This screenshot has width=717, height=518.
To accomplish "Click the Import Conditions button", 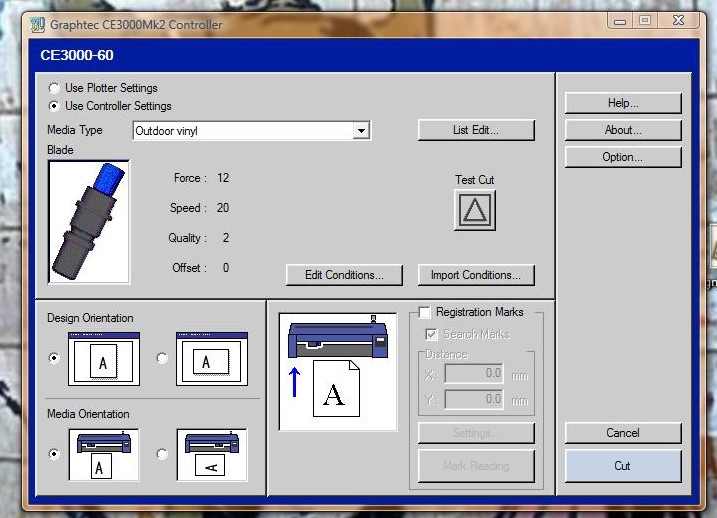I will coord(476,275).
